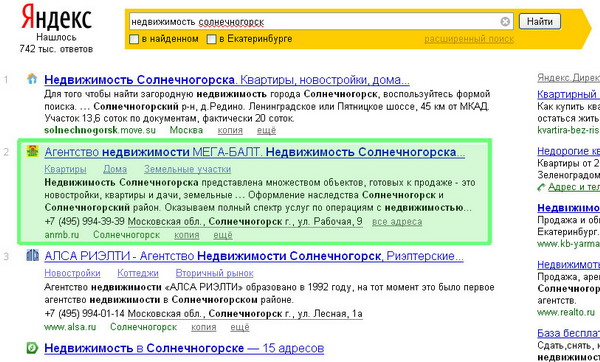Click the phone icon next to 'Адрес и тел' ad
Image resolution: width=600 pixels, height=362 pixels.
(x=541, y=188)
